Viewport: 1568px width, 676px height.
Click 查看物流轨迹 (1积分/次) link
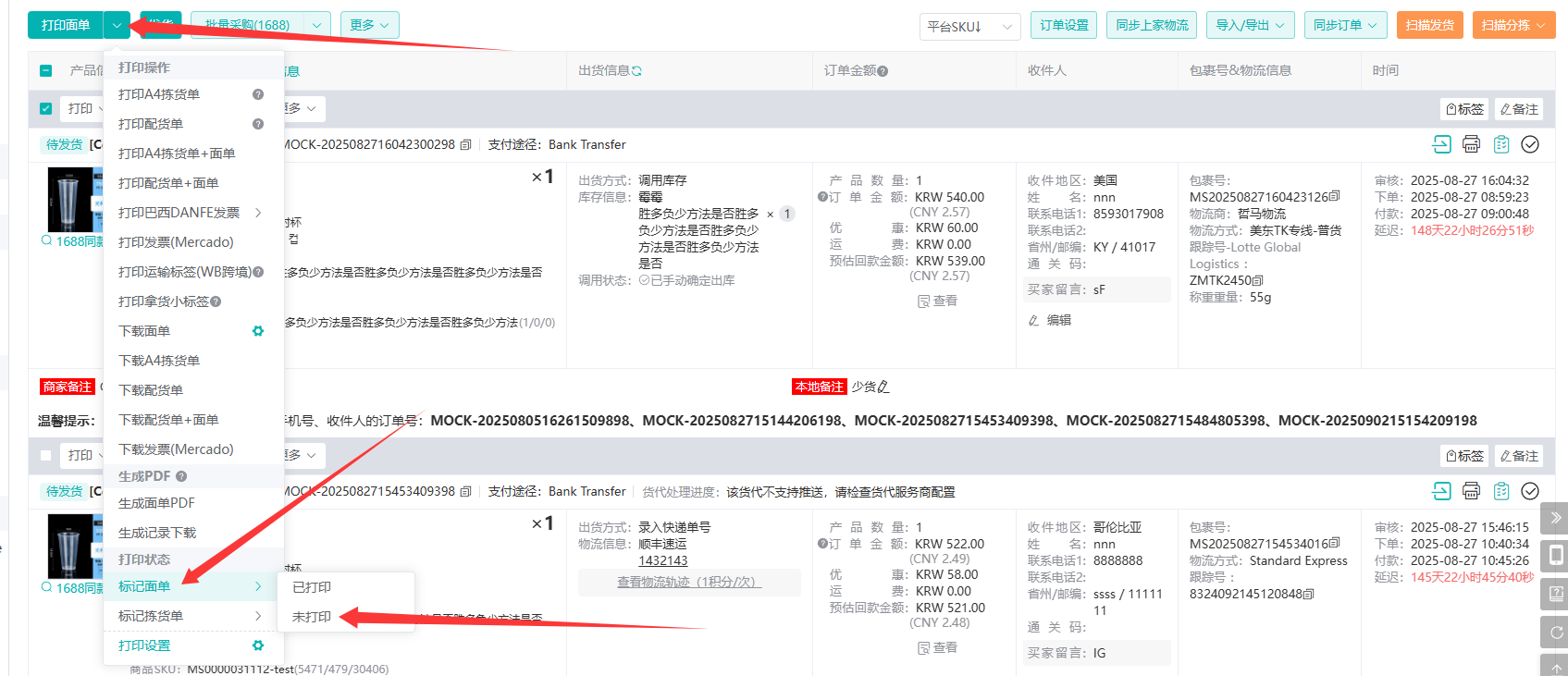point(689,582)
